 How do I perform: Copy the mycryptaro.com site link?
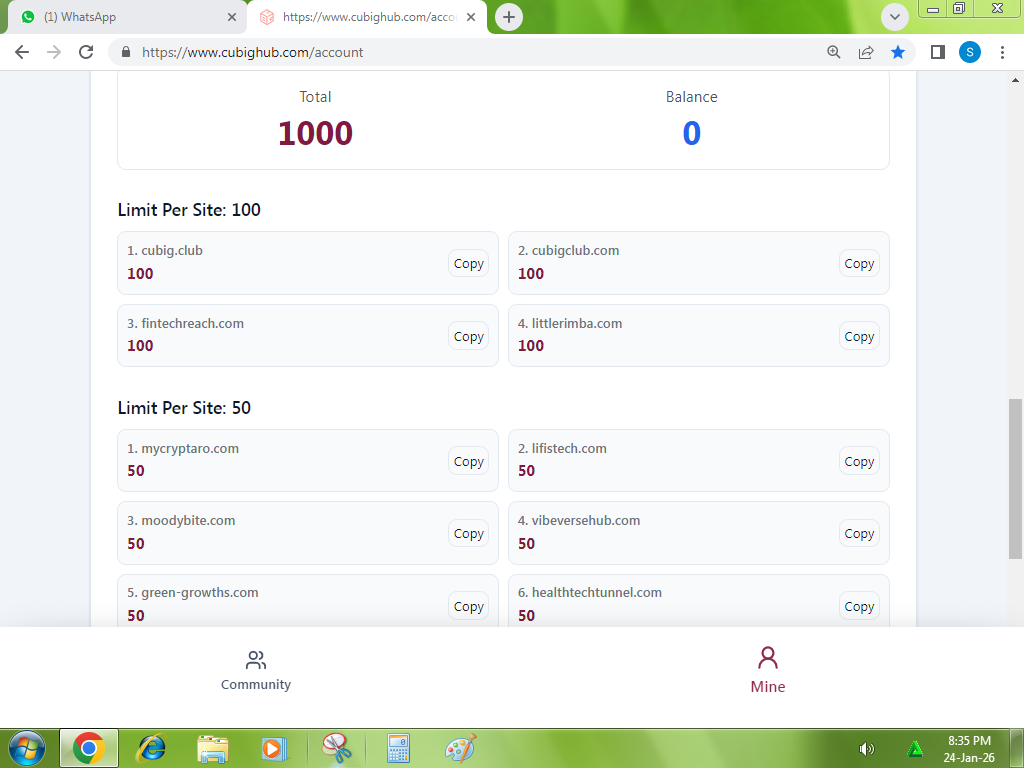click(x=468, y=462)
